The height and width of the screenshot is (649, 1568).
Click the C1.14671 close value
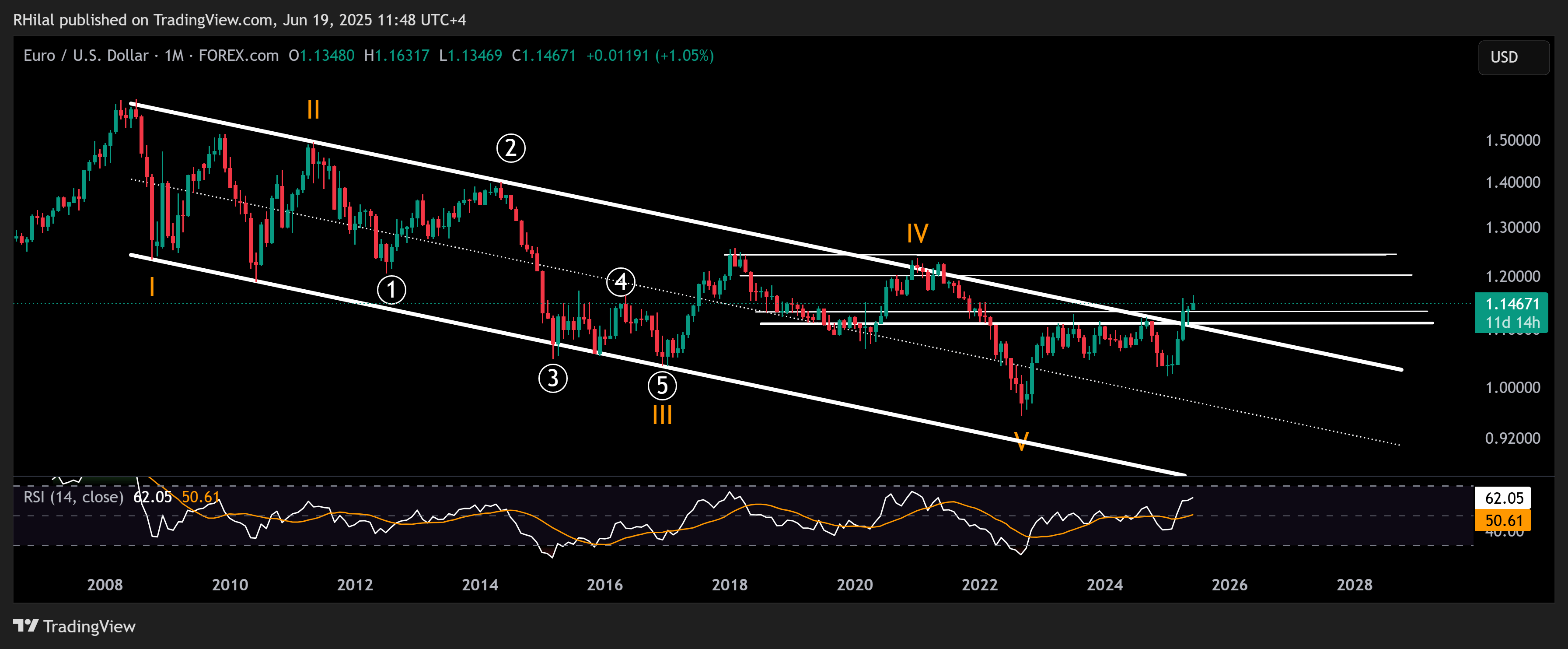(544, 56)
